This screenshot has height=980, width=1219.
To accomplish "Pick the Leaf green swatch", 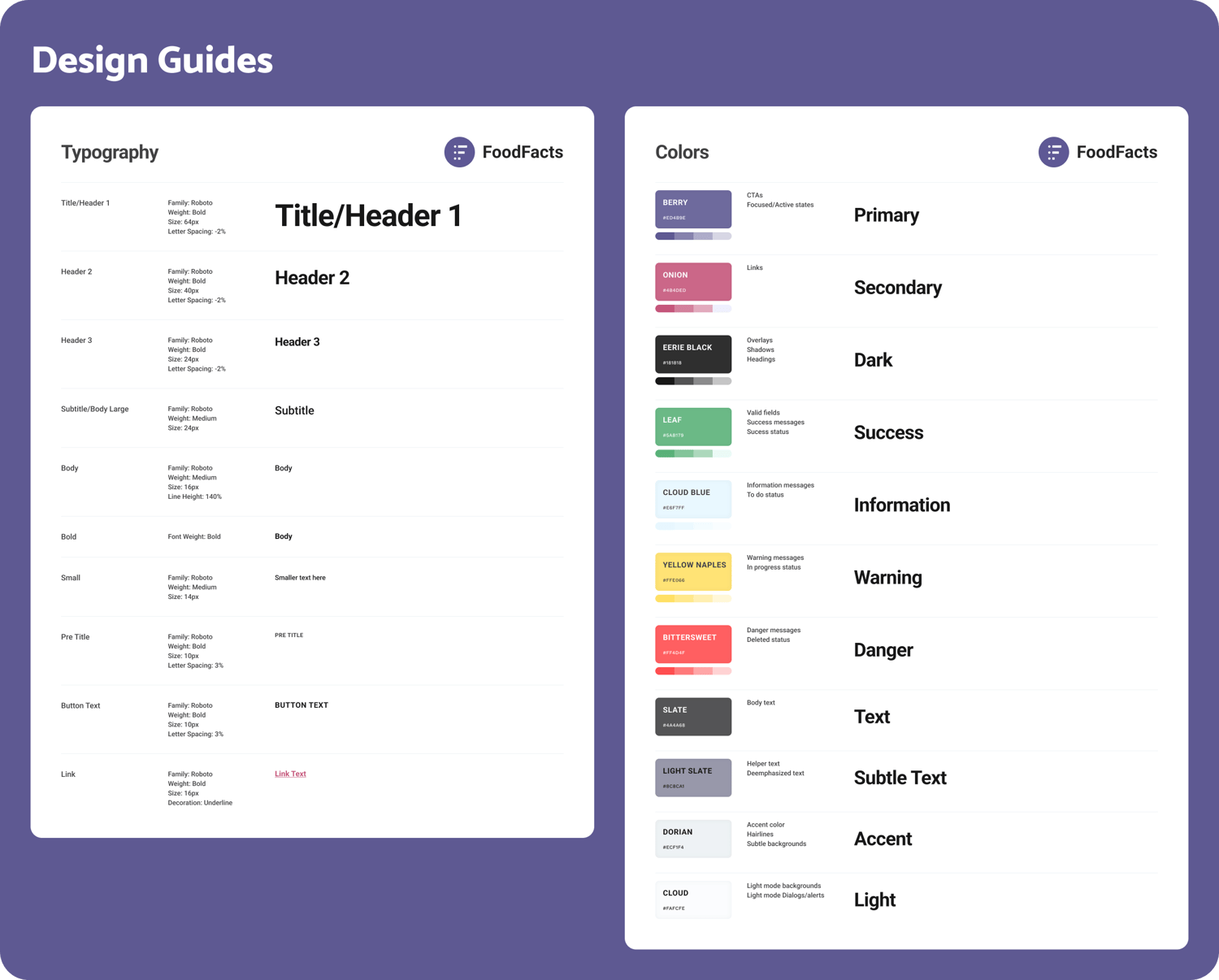I will click(693, 427).
